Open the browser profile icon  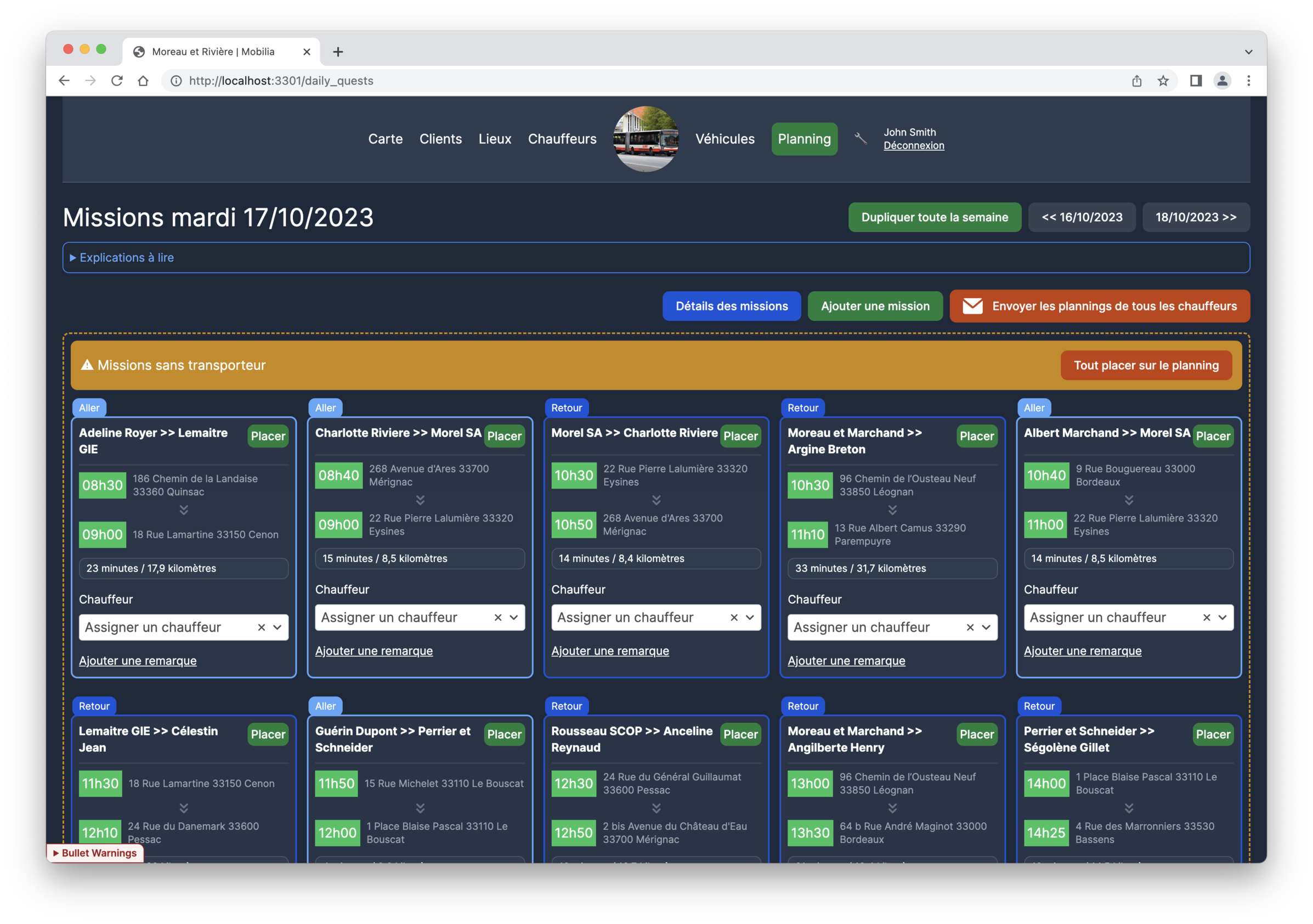pos(1222,81)
